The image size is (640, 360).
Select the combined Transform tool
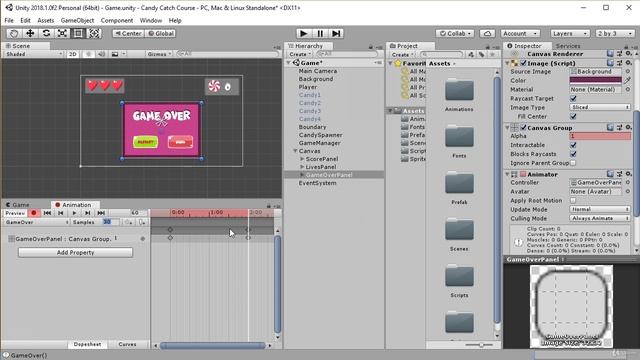coord(94,33)
